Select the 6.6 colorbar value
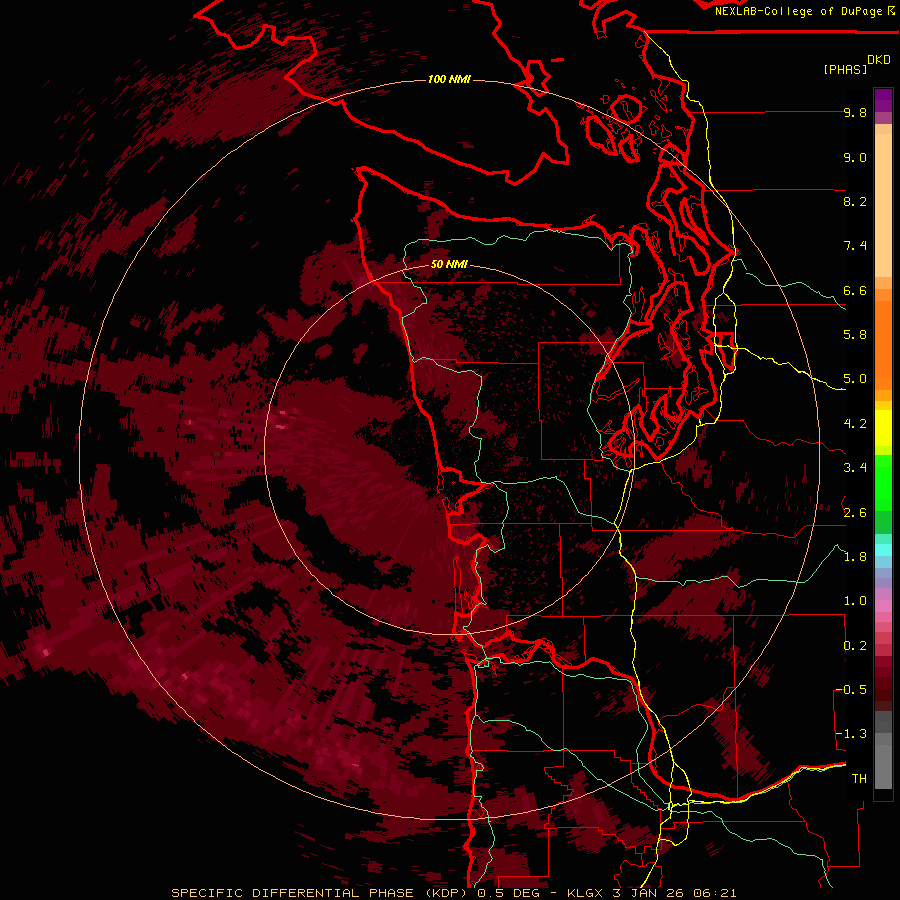The image size is (900, 900). (x=855, y=290)
